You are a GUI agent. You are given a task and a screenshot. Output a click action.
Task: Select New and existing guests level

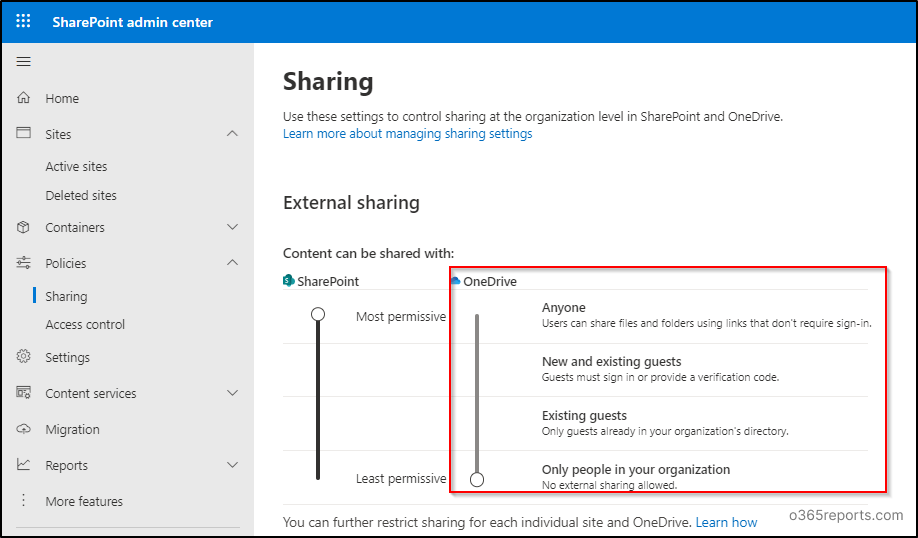tap(611, 361)
